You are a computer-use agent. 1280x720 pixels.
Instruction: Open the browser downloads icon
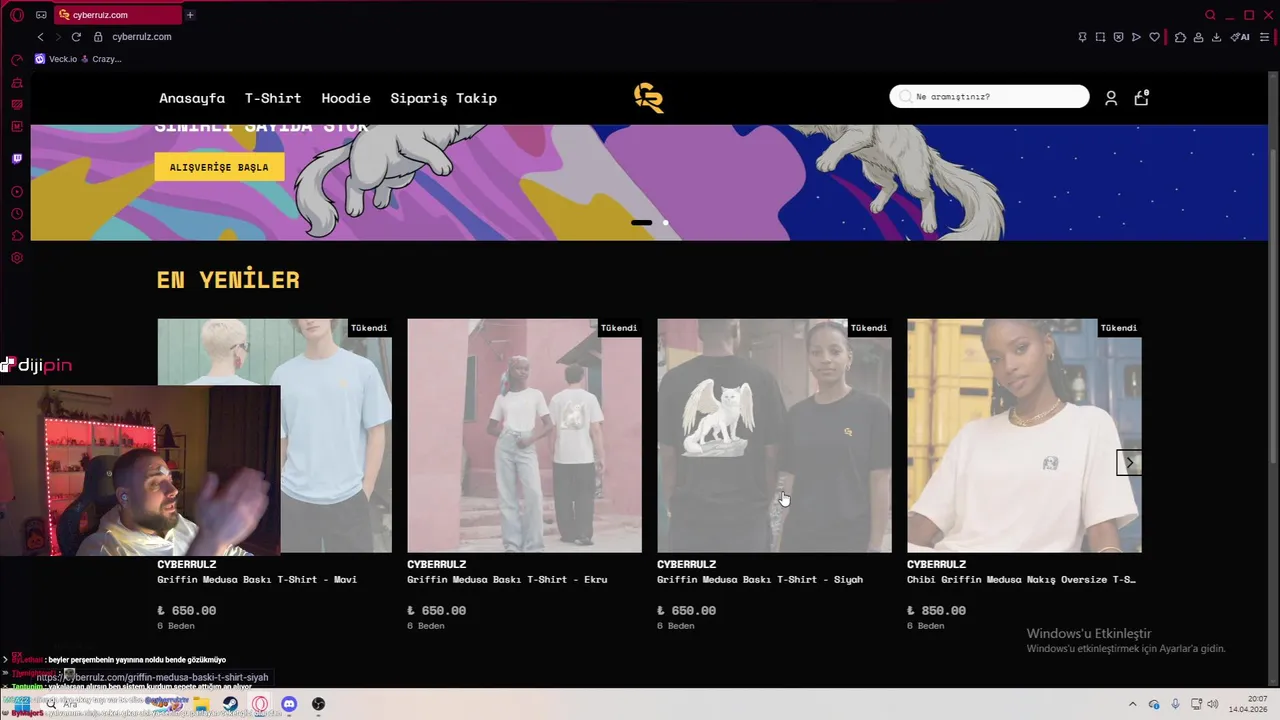[x=1216, y=37]
